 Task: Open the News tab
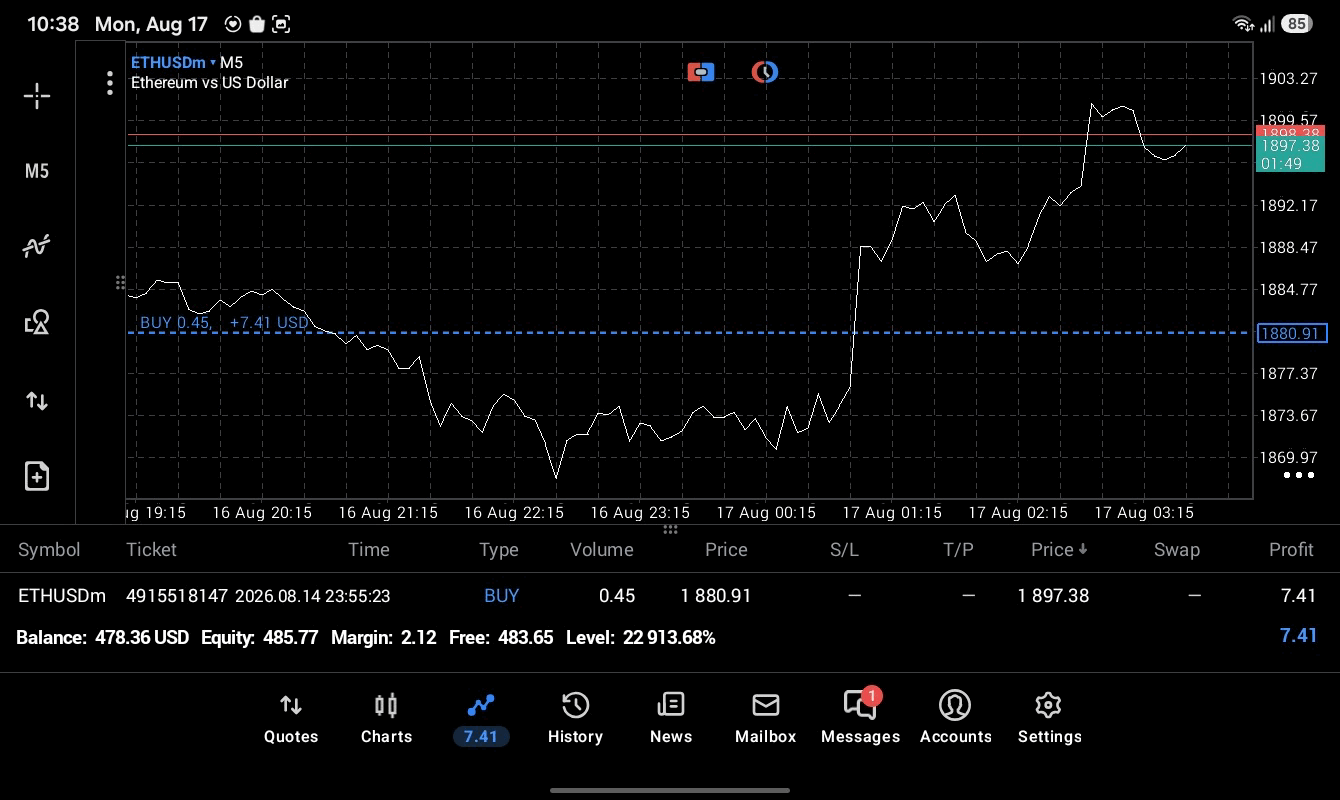coord(670,719)
